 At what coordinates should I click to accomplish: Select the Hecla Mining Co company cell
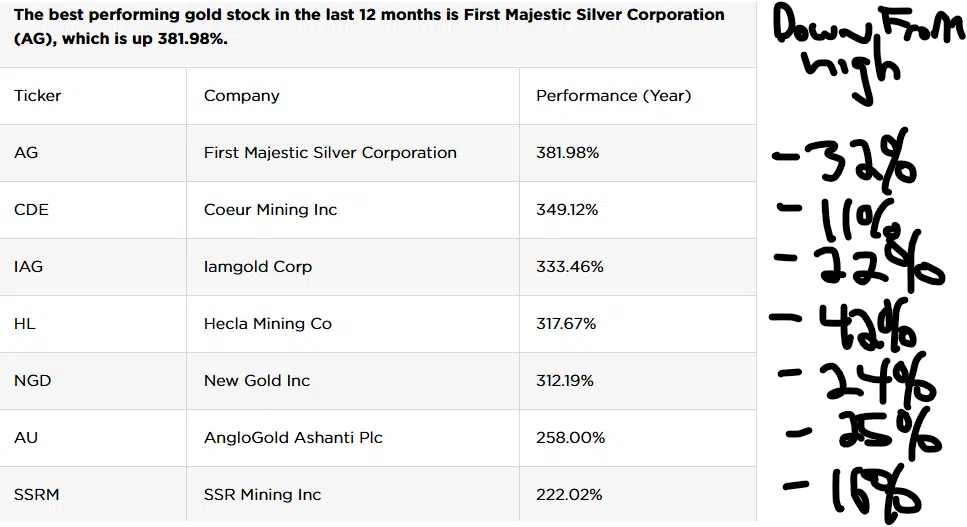click(267, 324)
